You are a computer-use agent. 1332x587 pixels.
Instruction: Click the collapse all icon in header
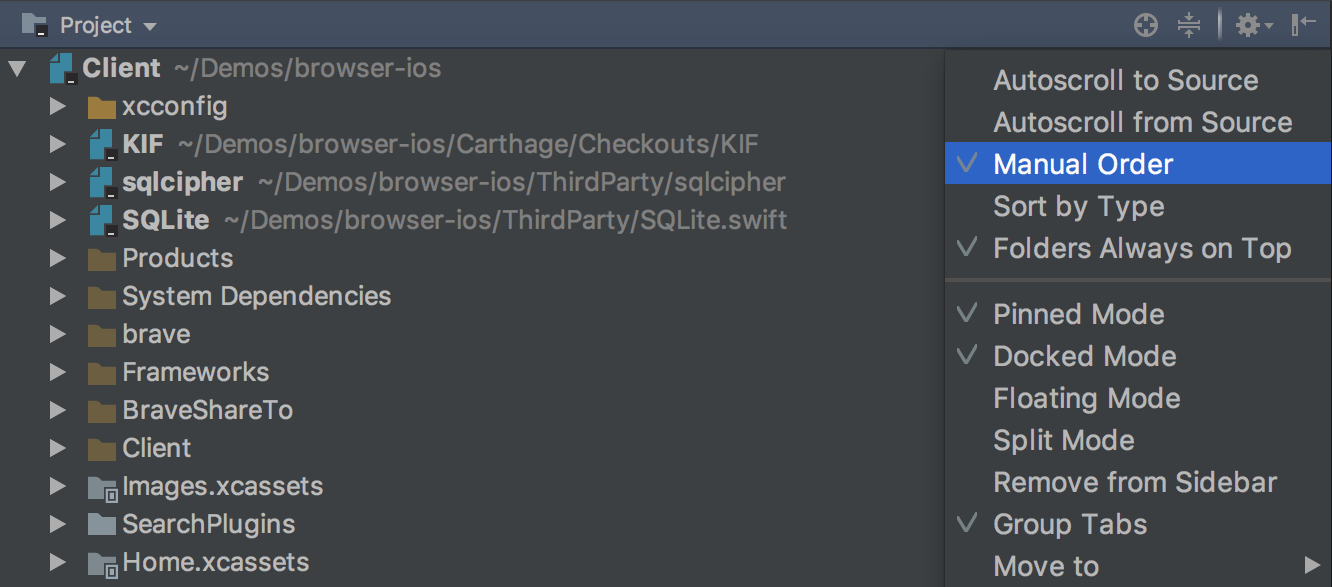point(1188,25)
